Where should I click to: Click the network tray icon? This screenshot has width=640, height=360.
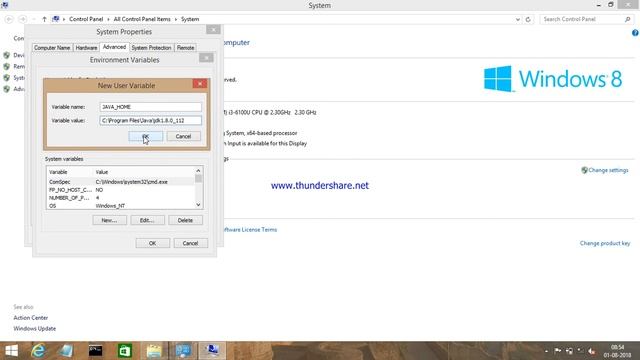click(569, 351)
